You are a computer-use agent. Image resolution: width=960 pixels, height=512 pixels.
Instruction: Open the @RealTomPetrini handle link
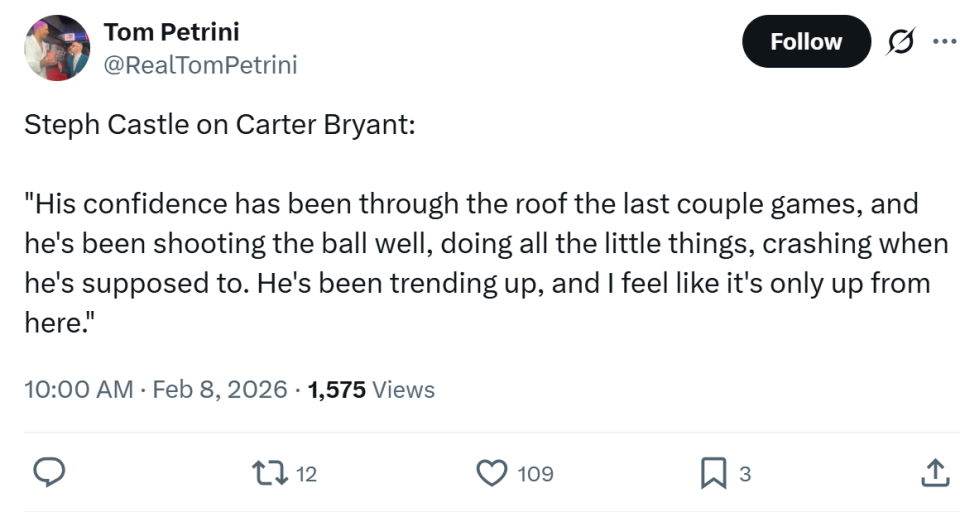(x=200, y=65)
